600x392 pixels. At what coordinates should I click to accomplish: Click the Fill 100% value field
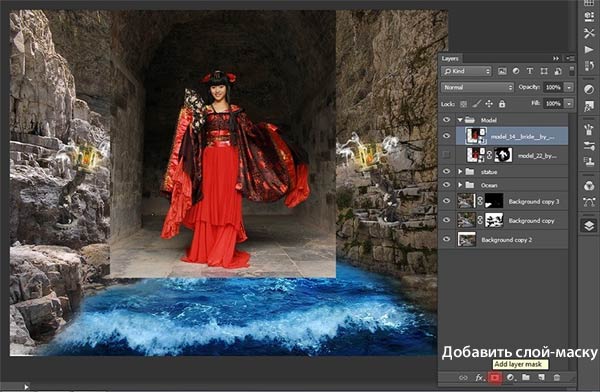(553, 104)
